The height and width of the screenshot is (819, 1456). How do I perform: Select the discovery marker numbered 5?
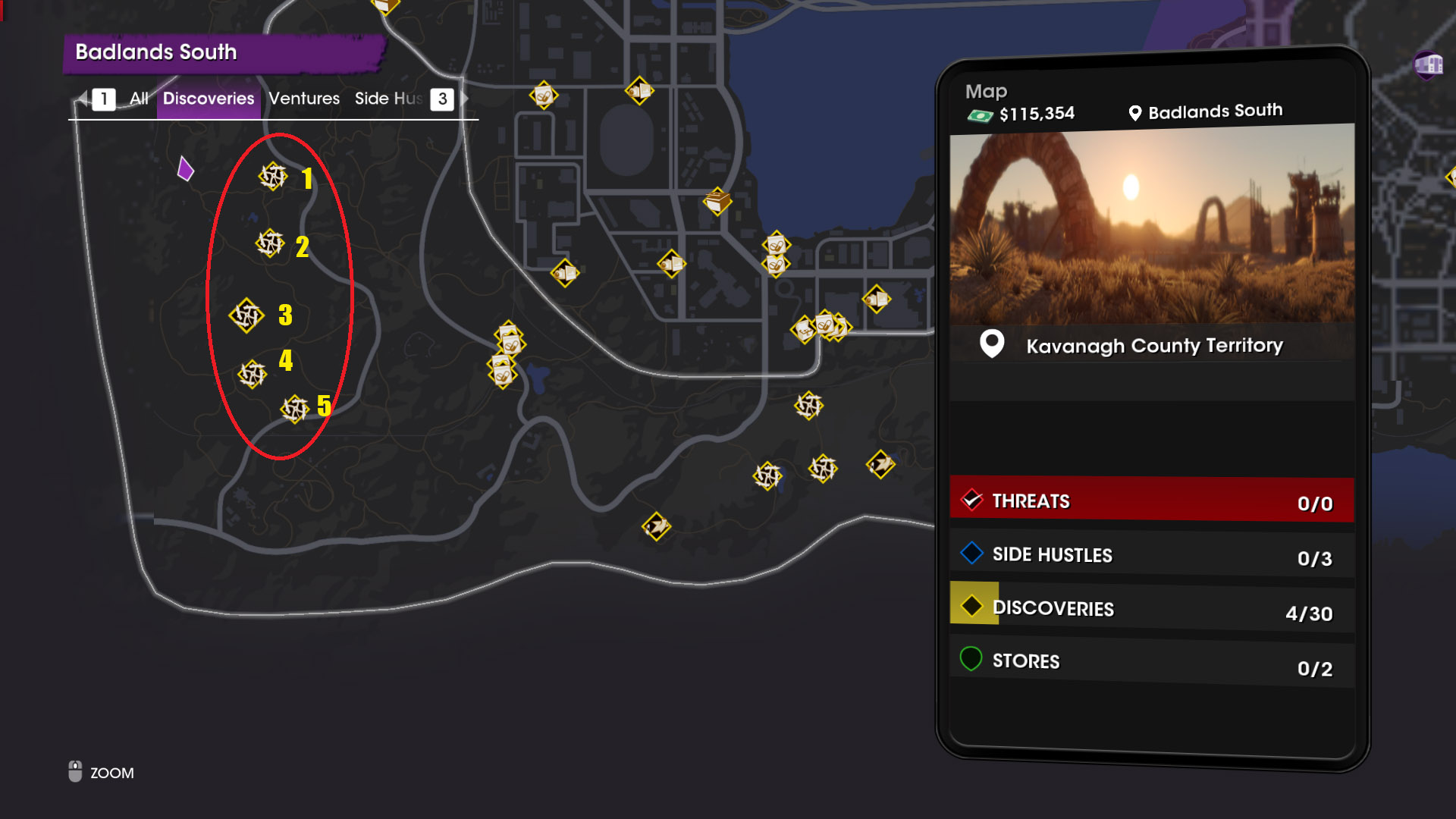[295, 409]
